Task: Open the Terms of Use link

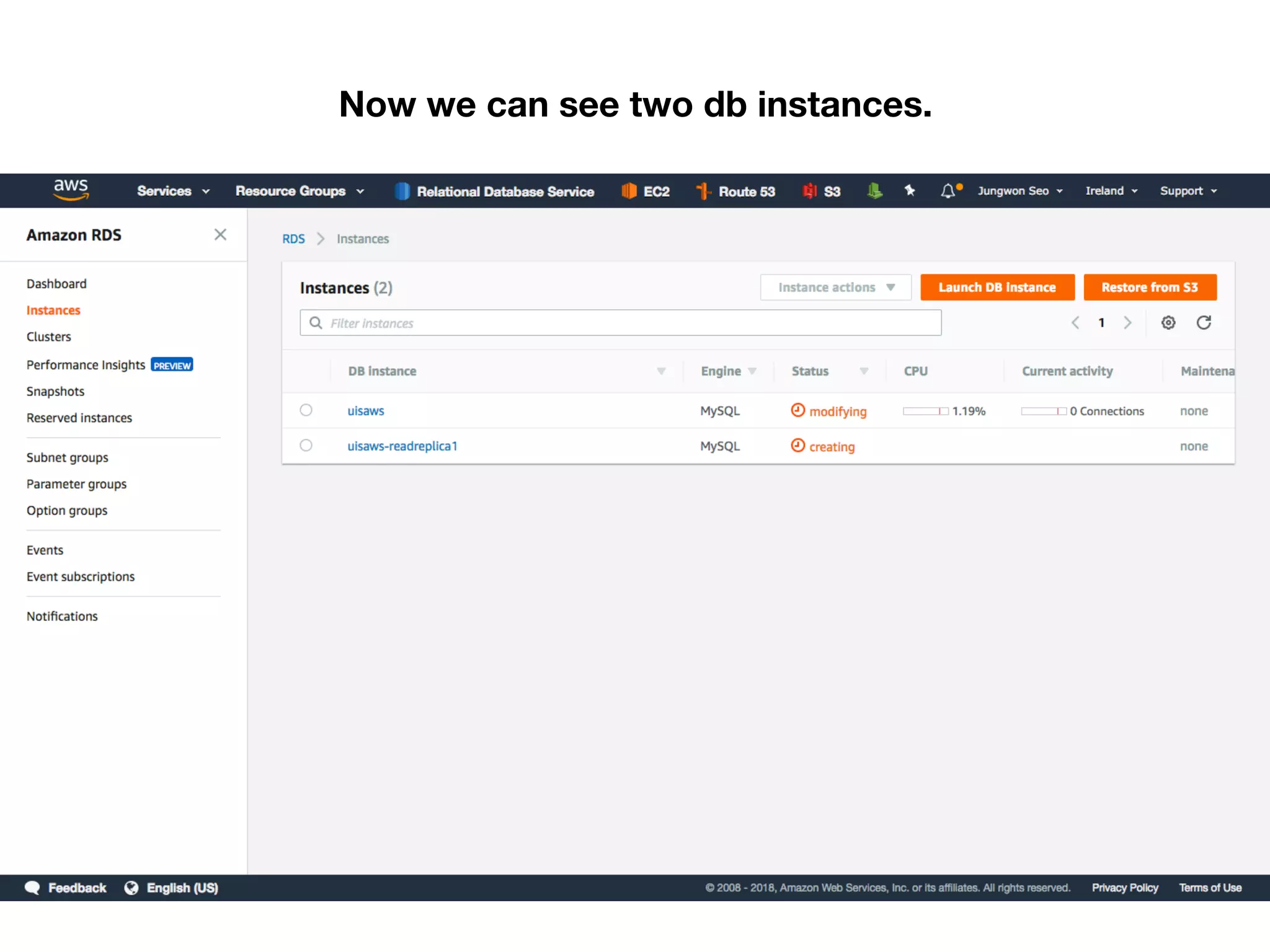Action: tap(1210, 888)
